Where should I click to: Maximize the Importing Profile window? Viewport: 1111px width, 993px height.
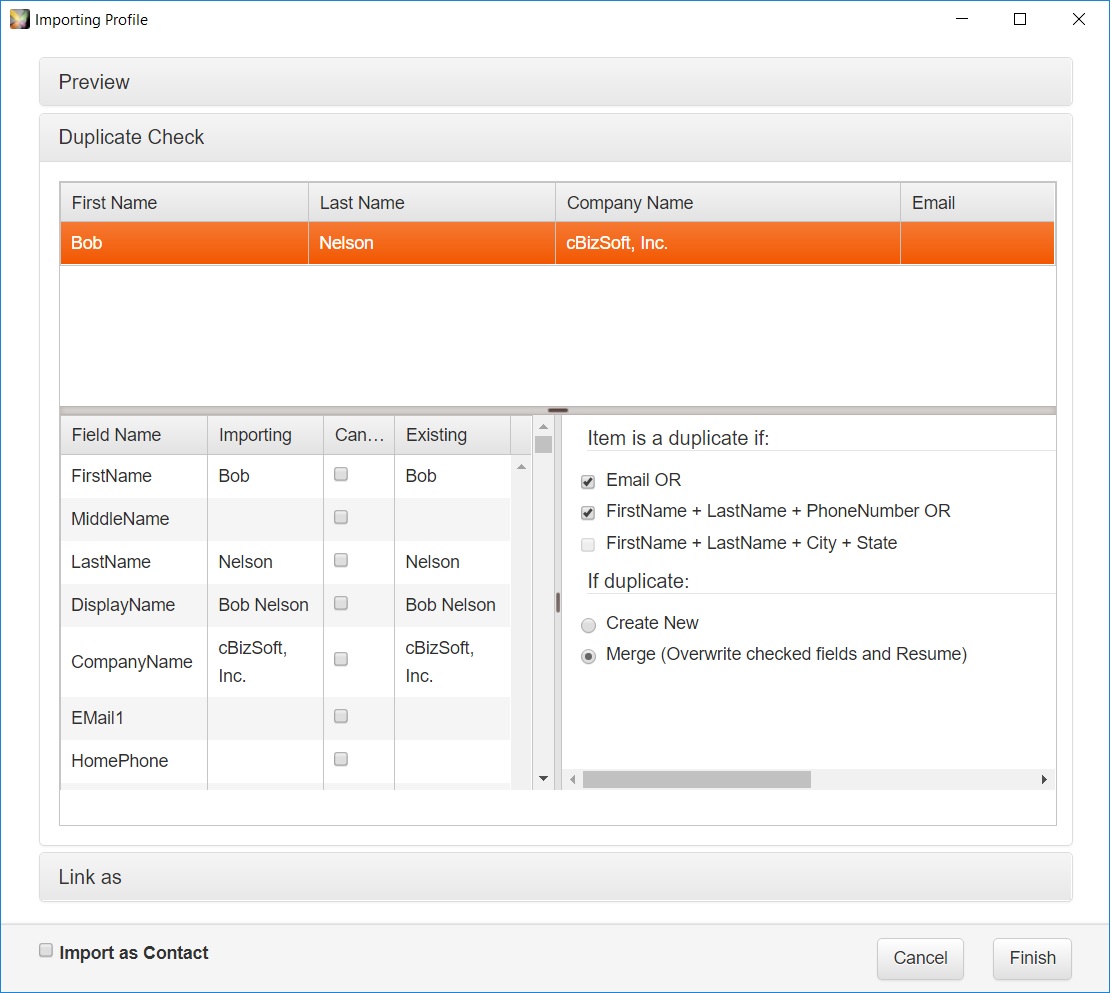tap(1020, 19)
